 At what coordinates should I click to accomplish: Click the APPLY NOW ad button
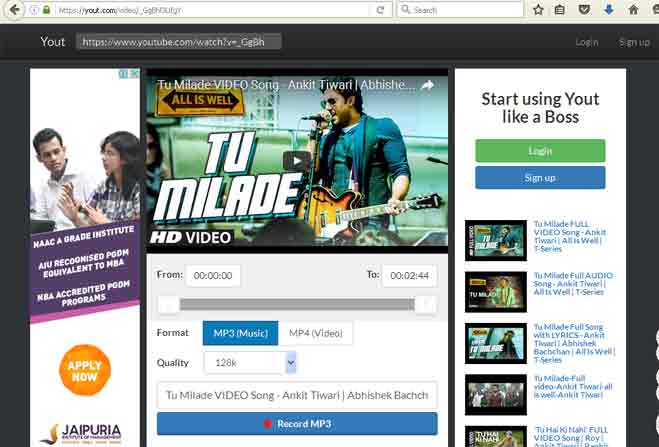85,370
